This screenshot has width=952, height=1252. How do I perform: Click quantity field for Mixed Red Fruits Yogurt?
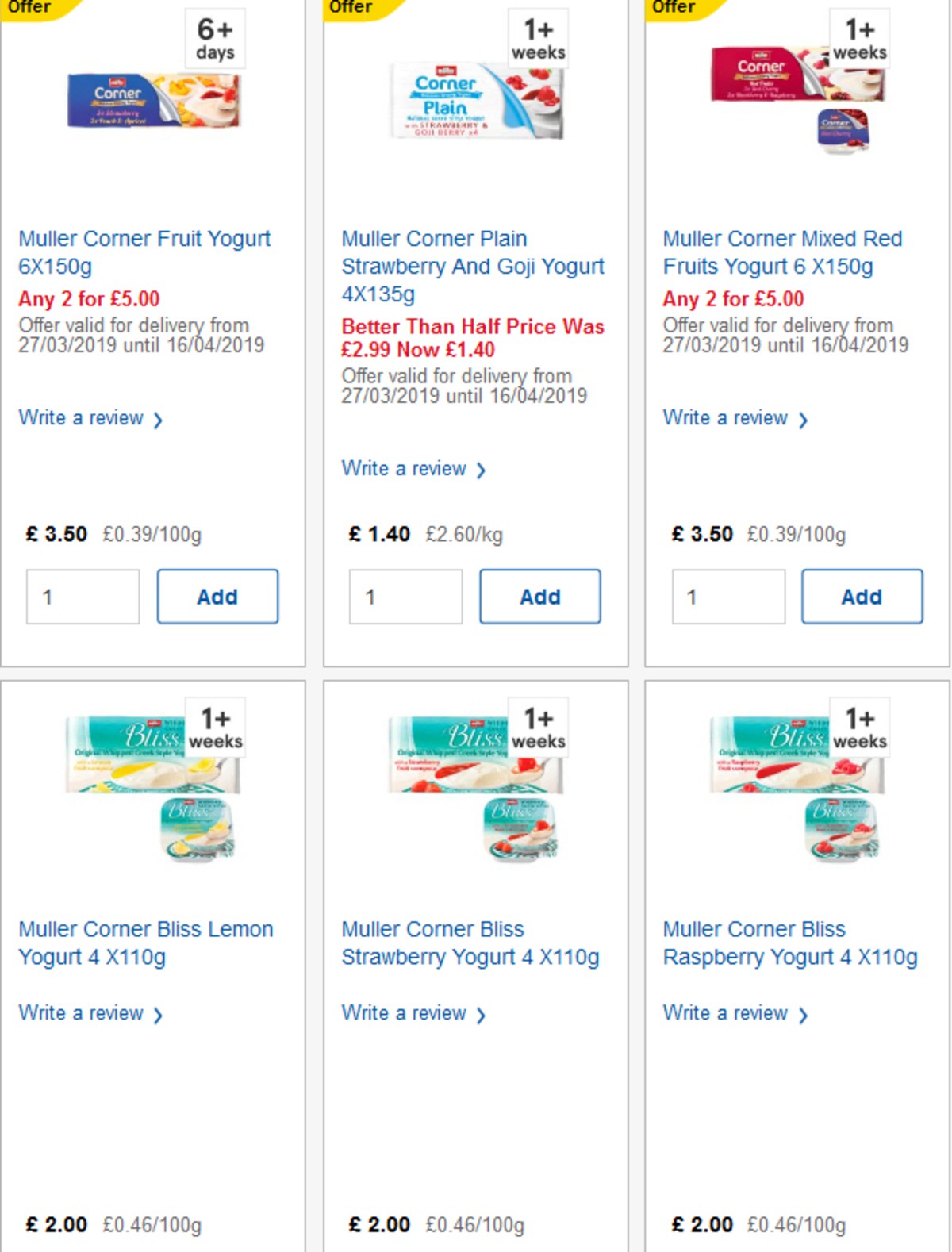pos(727,597)
